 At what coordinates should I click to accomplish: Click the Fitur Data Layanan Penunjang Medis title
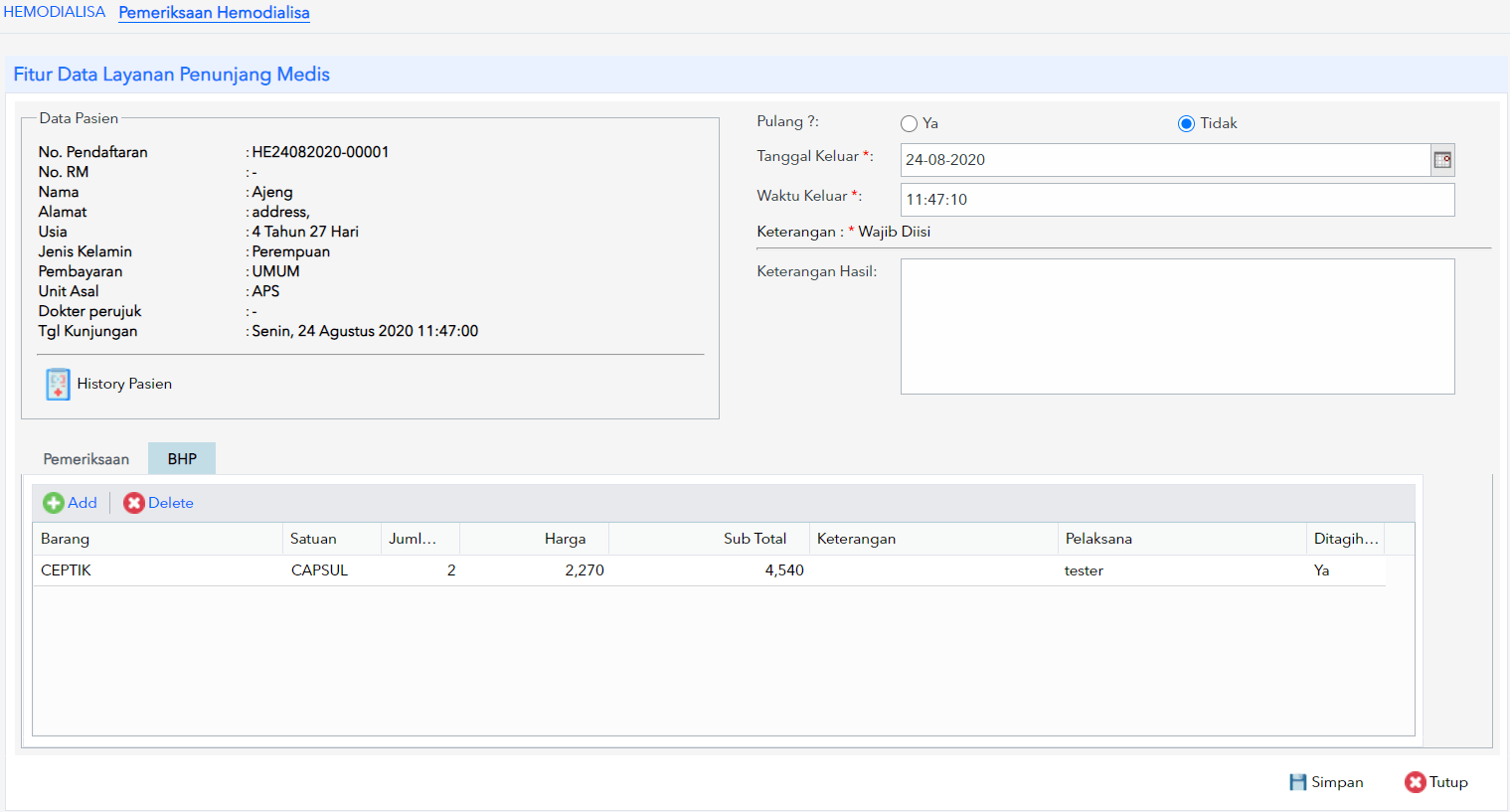[x=171, y=75]
